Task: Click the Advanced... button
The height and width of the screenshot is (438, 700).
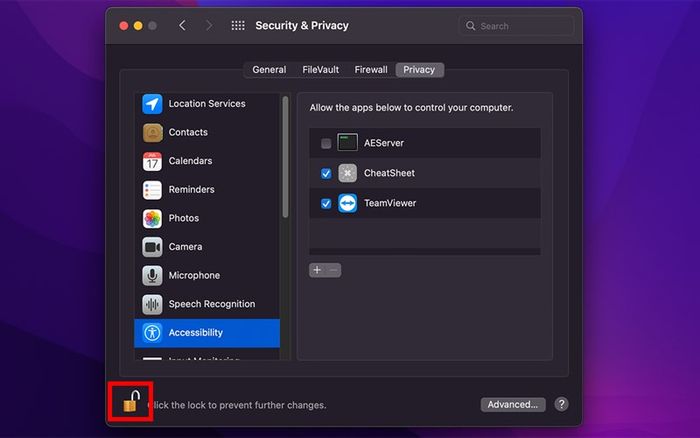Action: point(513,405)
